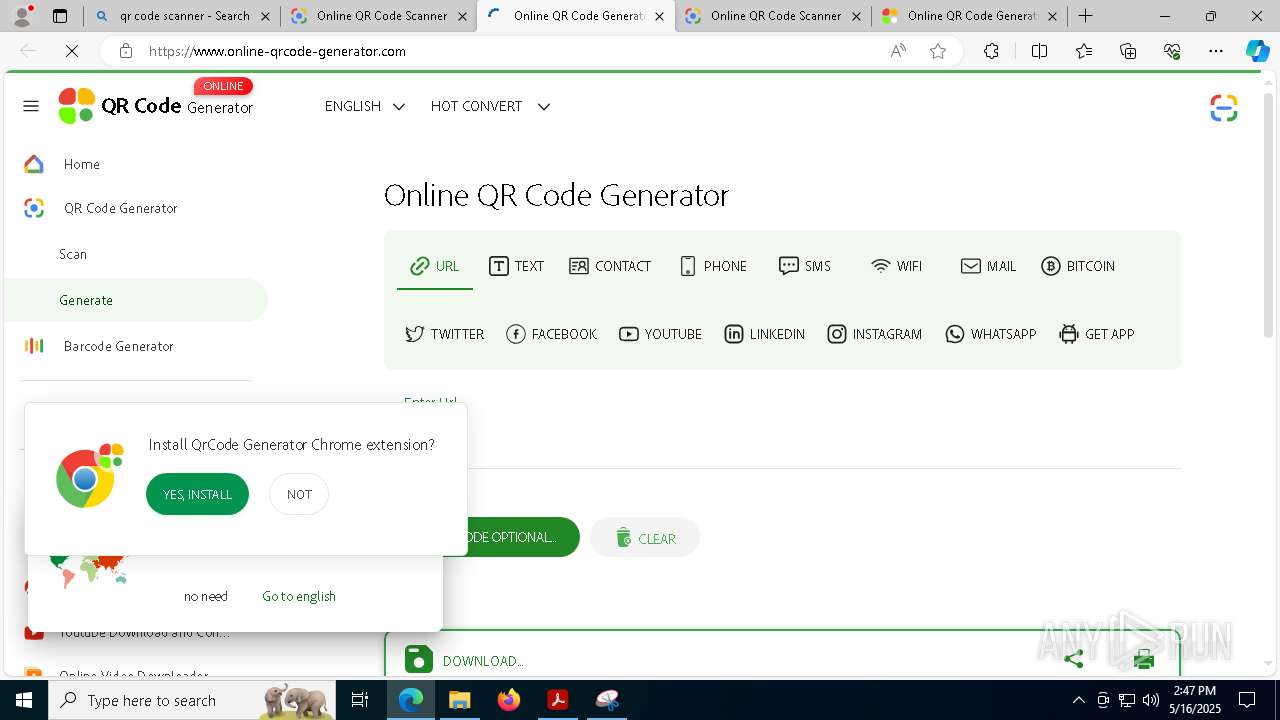
Task: Open the Collections icon
Action: coord(1128,51)
